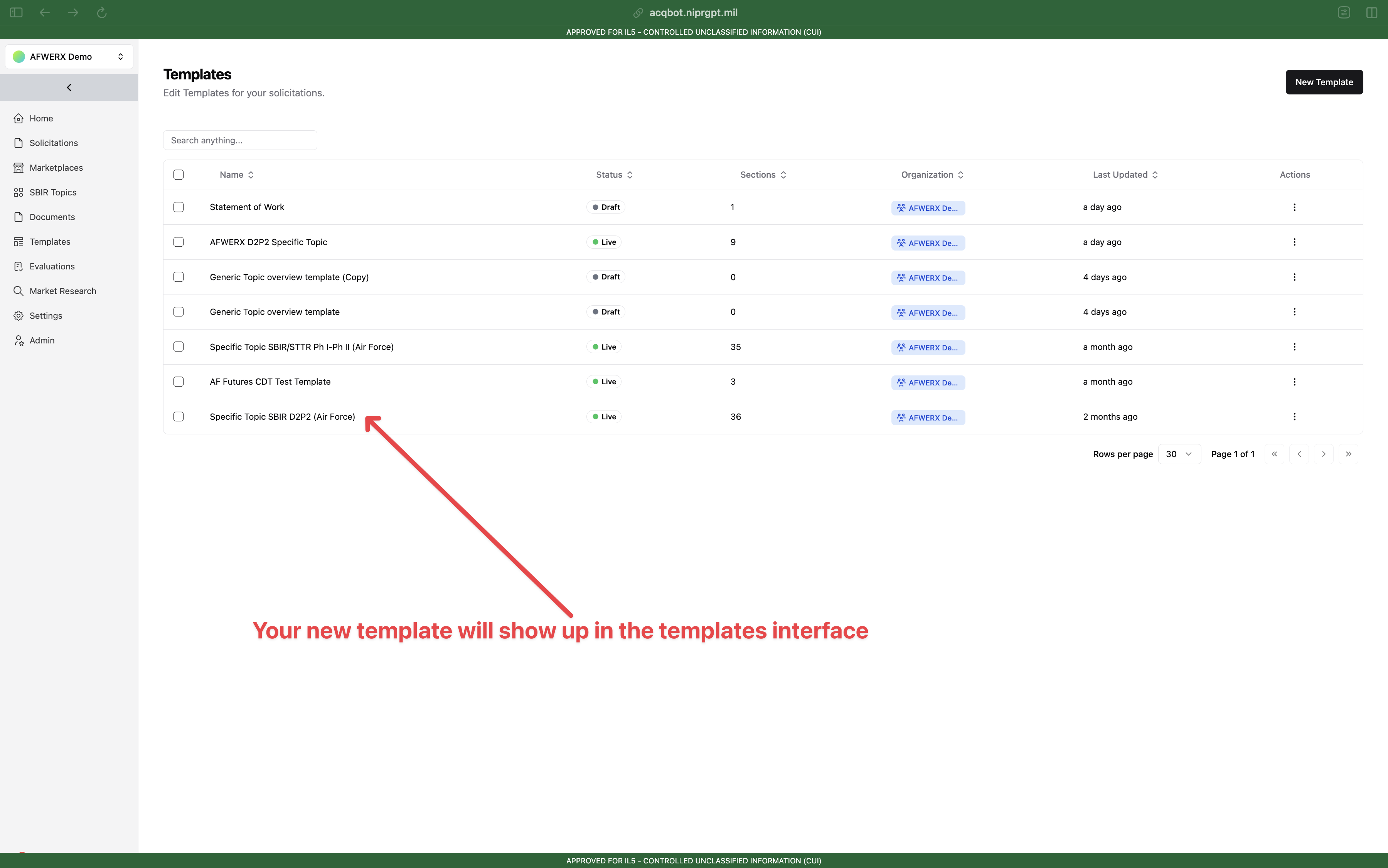
Task: Expand the rows per page dropdown
Action: click(x=1179, y=454)
